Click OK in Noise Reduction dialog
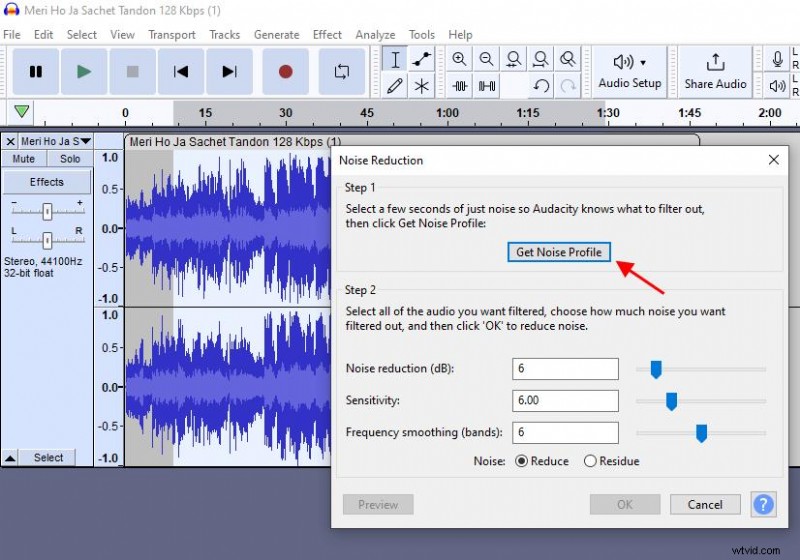This screenshot has height=560, width=800. click(x=625, y=504)
